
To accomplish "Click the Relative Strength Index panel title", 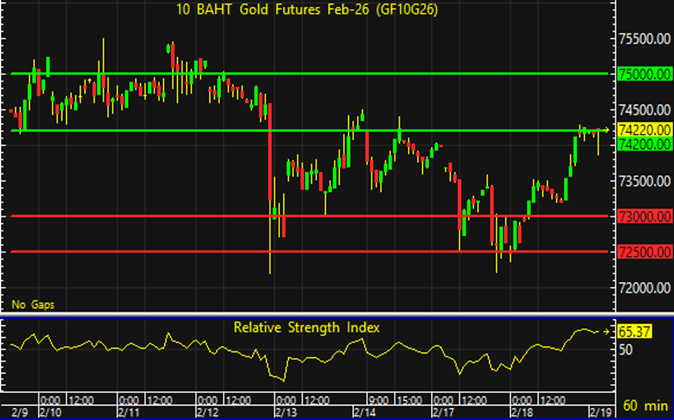I will (x=306, y=327).
